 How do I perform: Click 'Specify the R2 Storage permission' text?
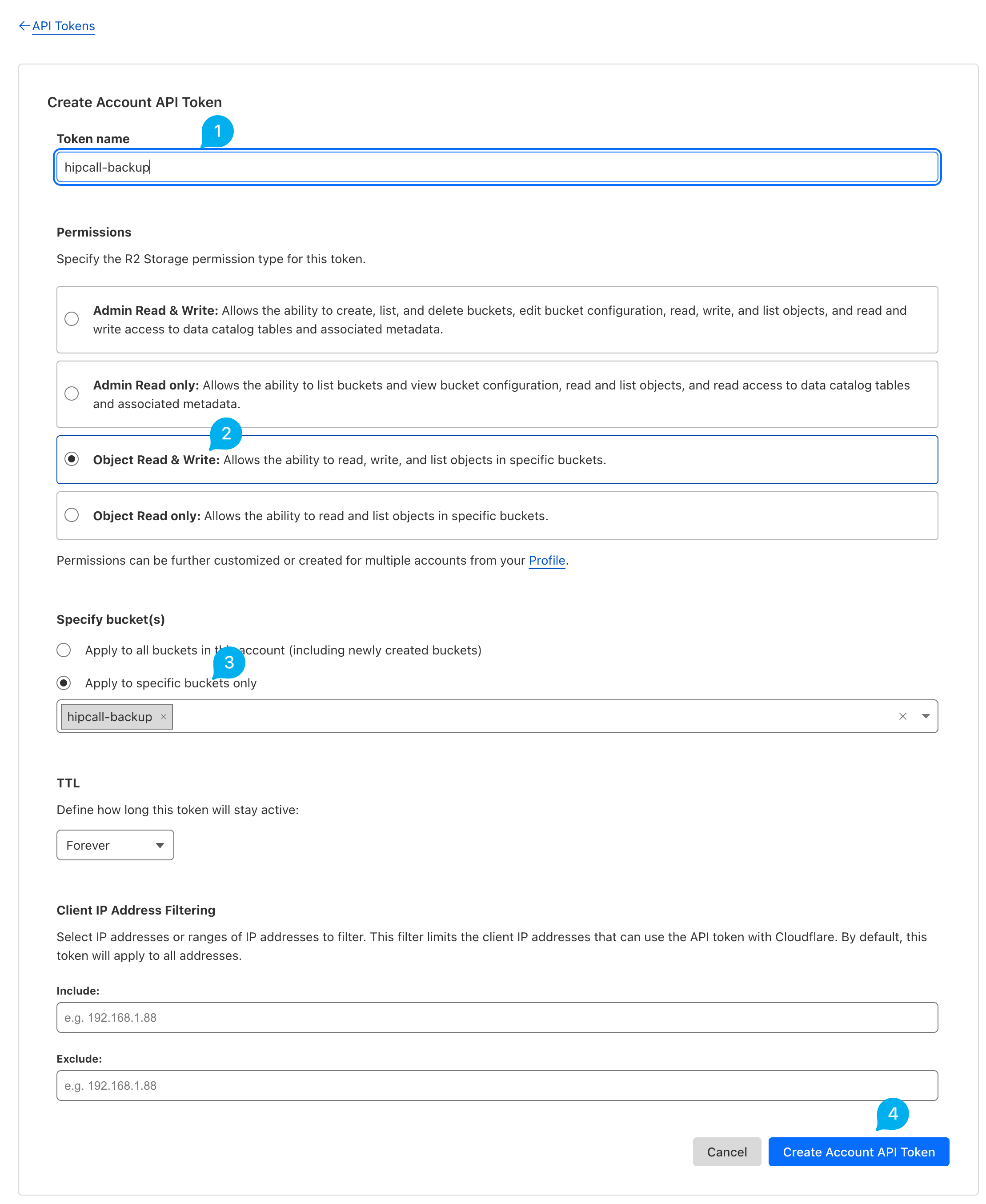(x=211, y=259)
